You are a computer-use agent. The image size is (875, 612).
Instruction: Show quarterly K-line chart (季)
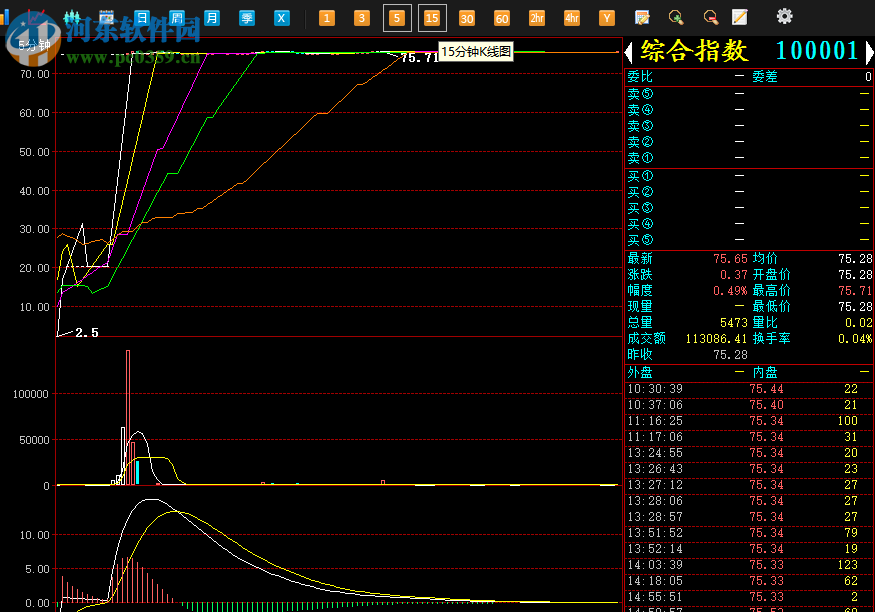[x=247, y=17]
